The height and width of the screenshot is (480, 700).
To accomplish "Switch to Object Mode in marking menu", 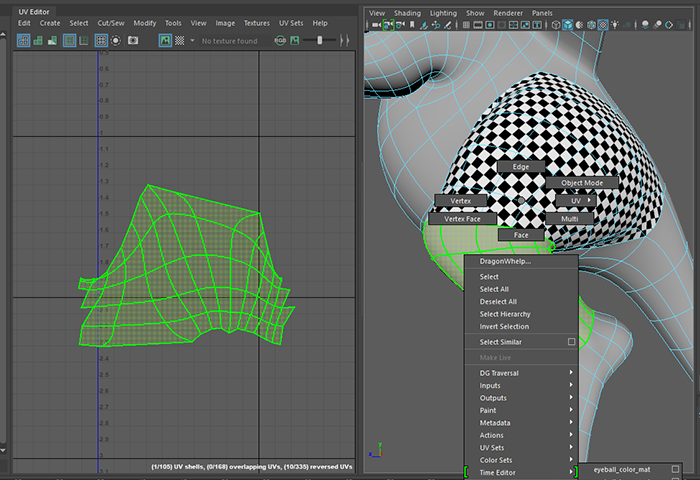I will coord(581,183).
